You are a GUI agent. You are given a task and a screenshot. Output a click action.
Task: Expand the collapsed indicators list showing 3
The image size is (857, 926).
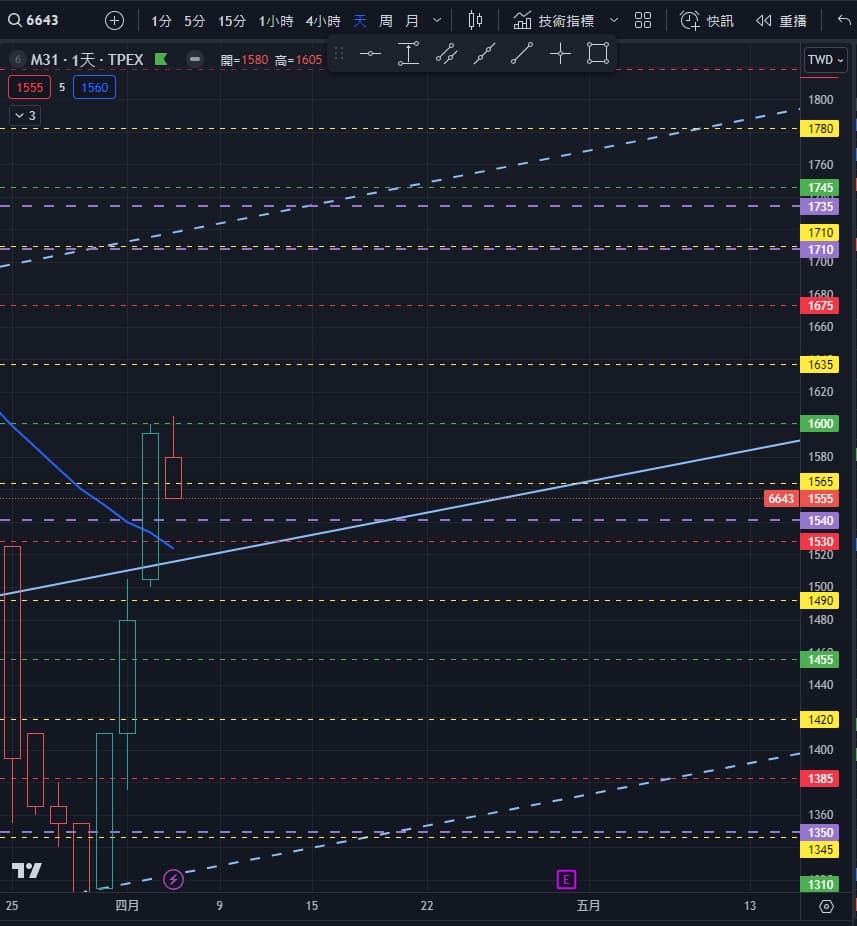[25, 115]
